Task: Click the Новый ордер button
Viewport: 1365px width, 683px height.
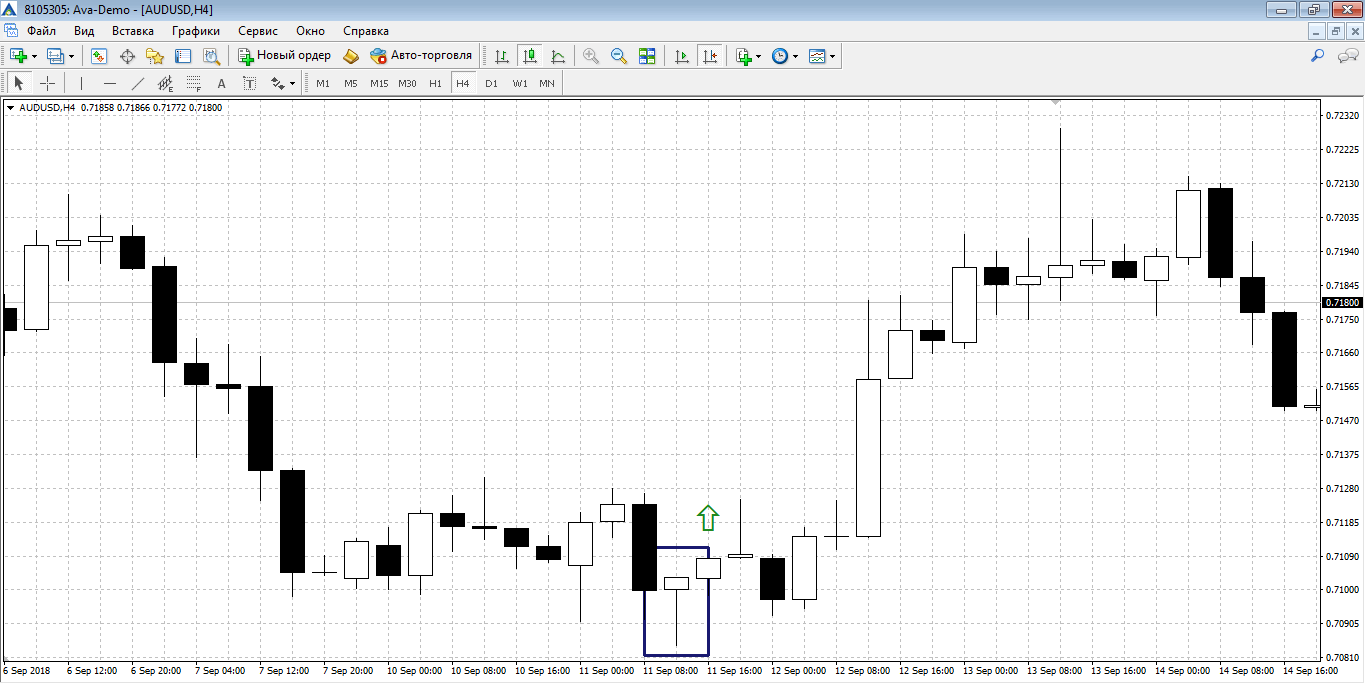Action: pyautogui.click(x=284, y=56)
